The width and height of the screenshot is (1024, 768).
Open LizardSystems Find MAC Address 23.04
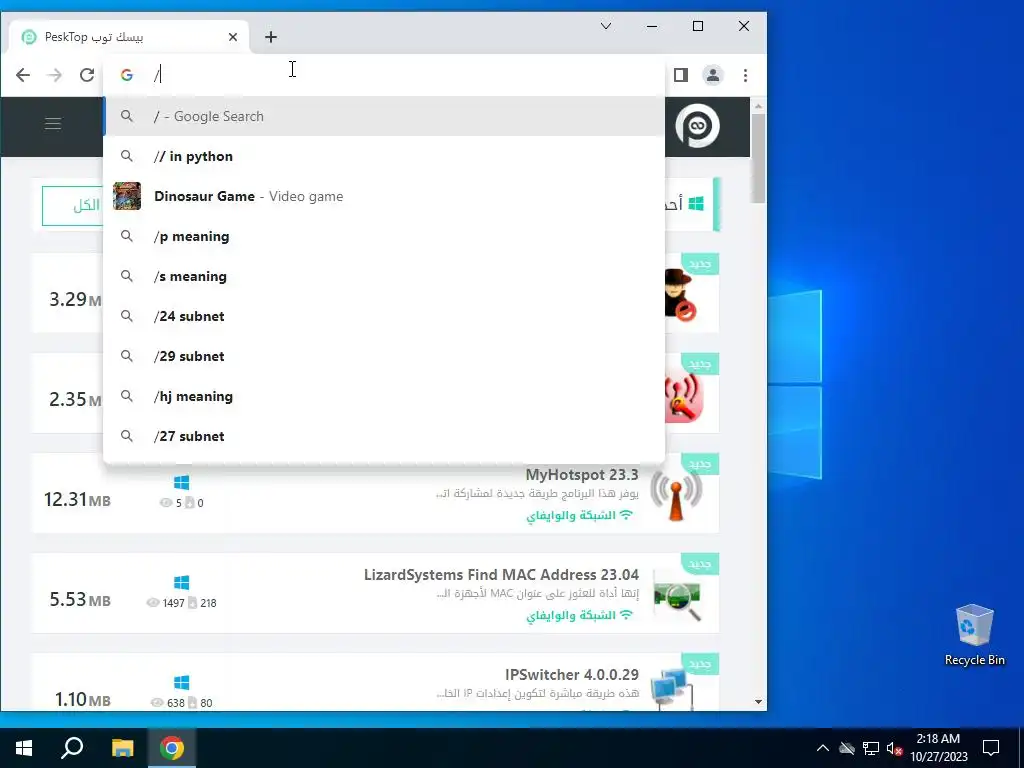tap(501, 575)
